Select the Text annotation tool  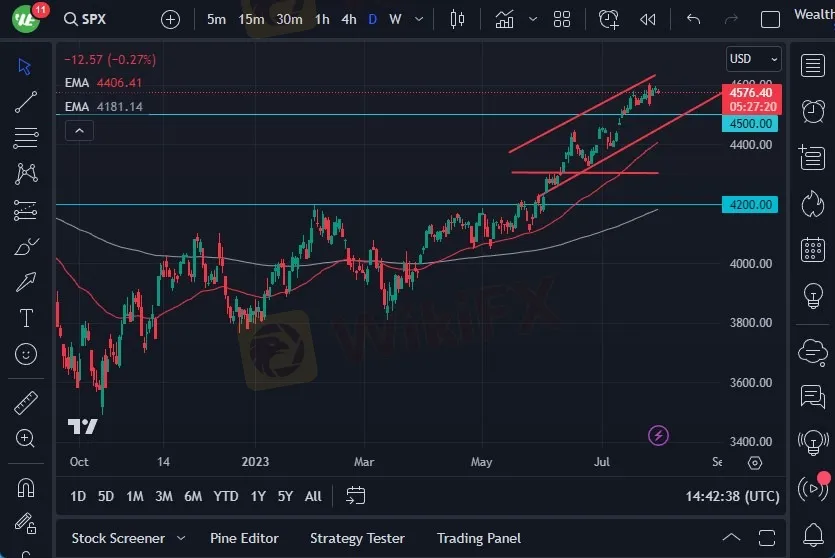[x=26, y=318]
